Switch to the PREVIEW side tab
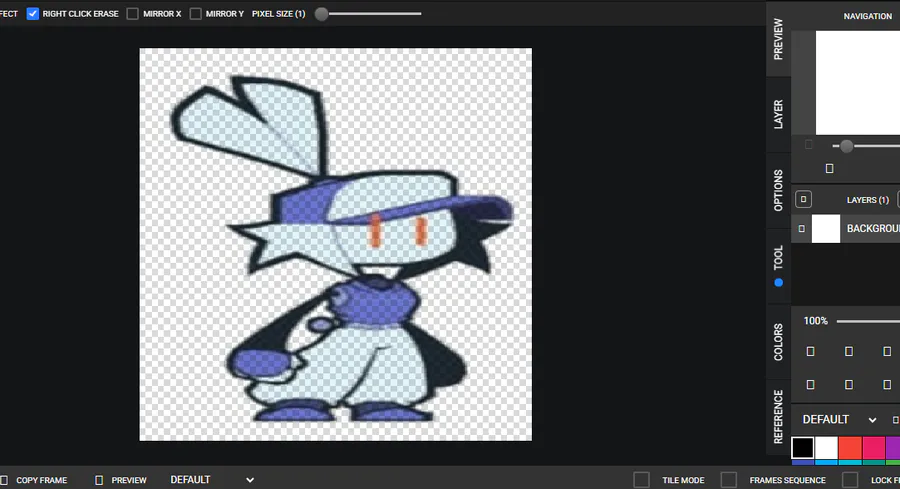Screen dimensions: 900x489 [778, 38]
